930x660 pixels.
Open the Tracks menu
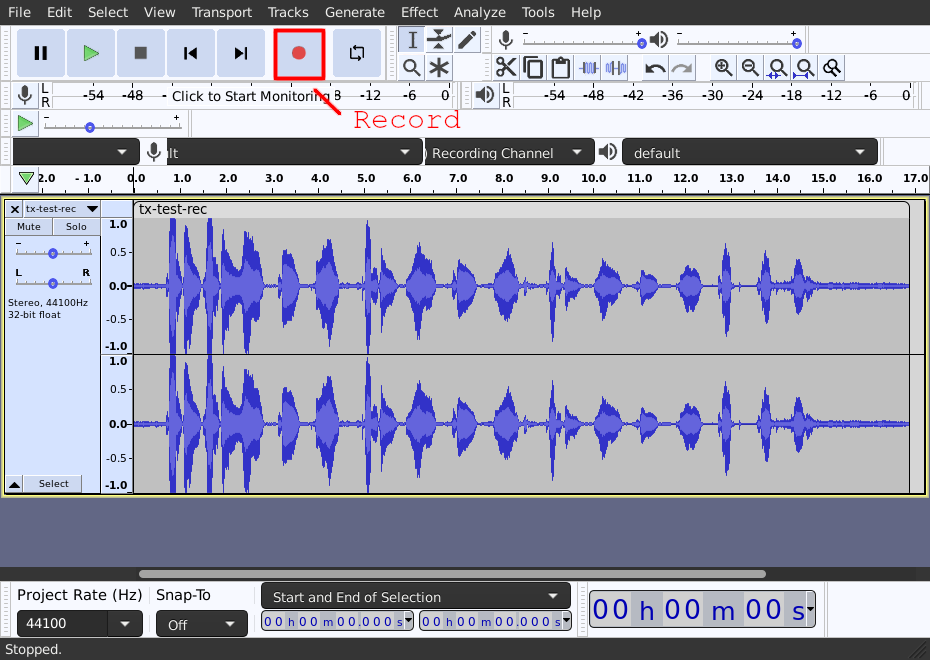[288, 12]
